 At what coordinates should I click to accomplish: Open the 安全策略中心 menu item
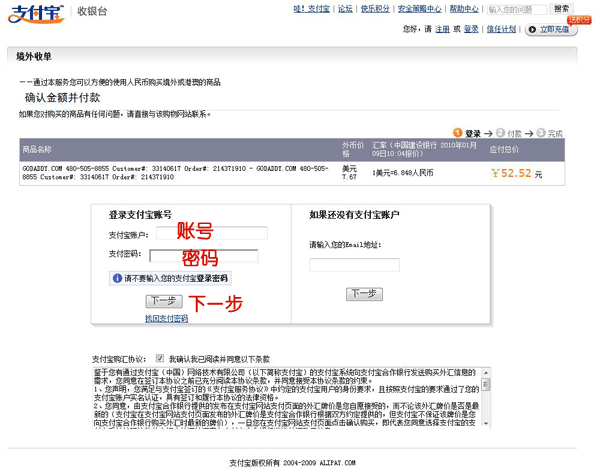419,8
